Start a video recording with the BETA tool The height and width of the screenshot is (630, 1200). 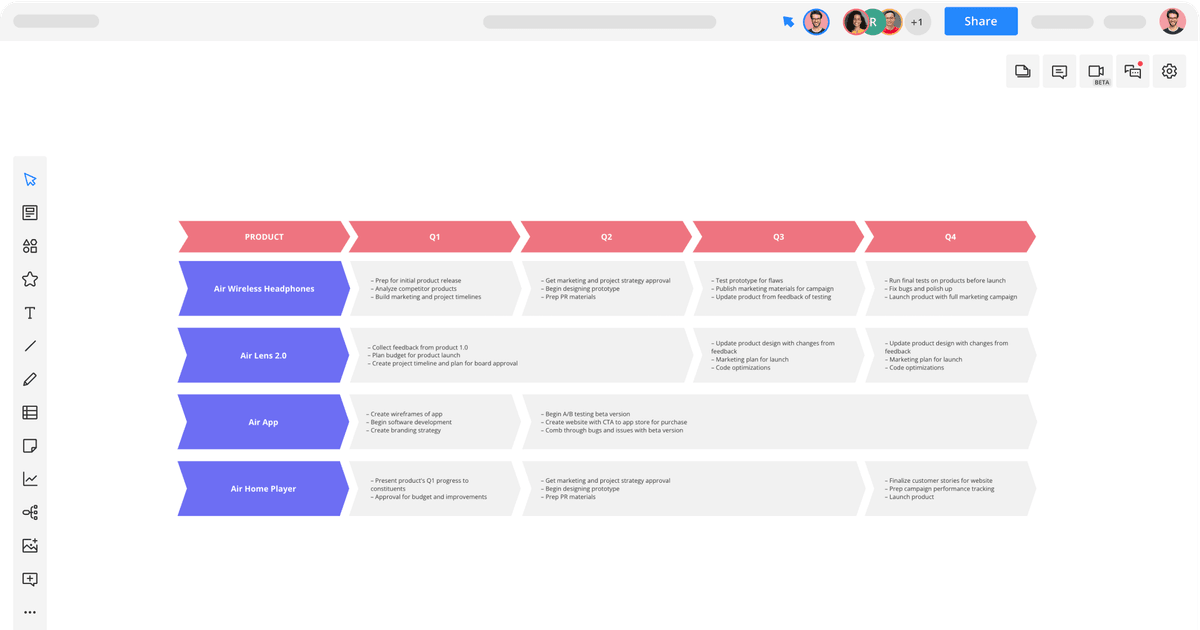pos(1095,71)
